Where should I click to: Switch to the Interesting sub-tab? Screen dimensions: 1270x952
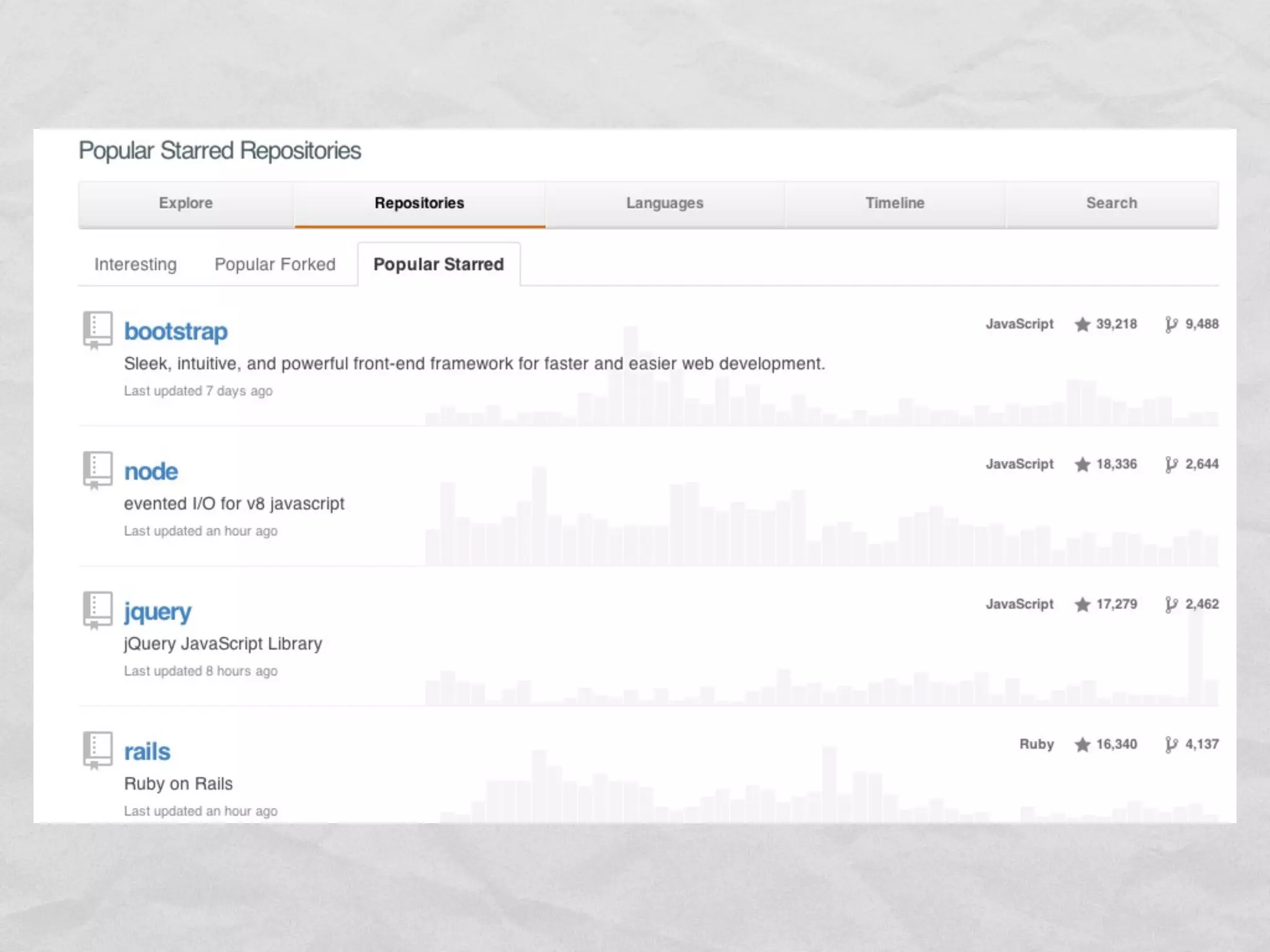pyautogui.click(x=136, y=265)
